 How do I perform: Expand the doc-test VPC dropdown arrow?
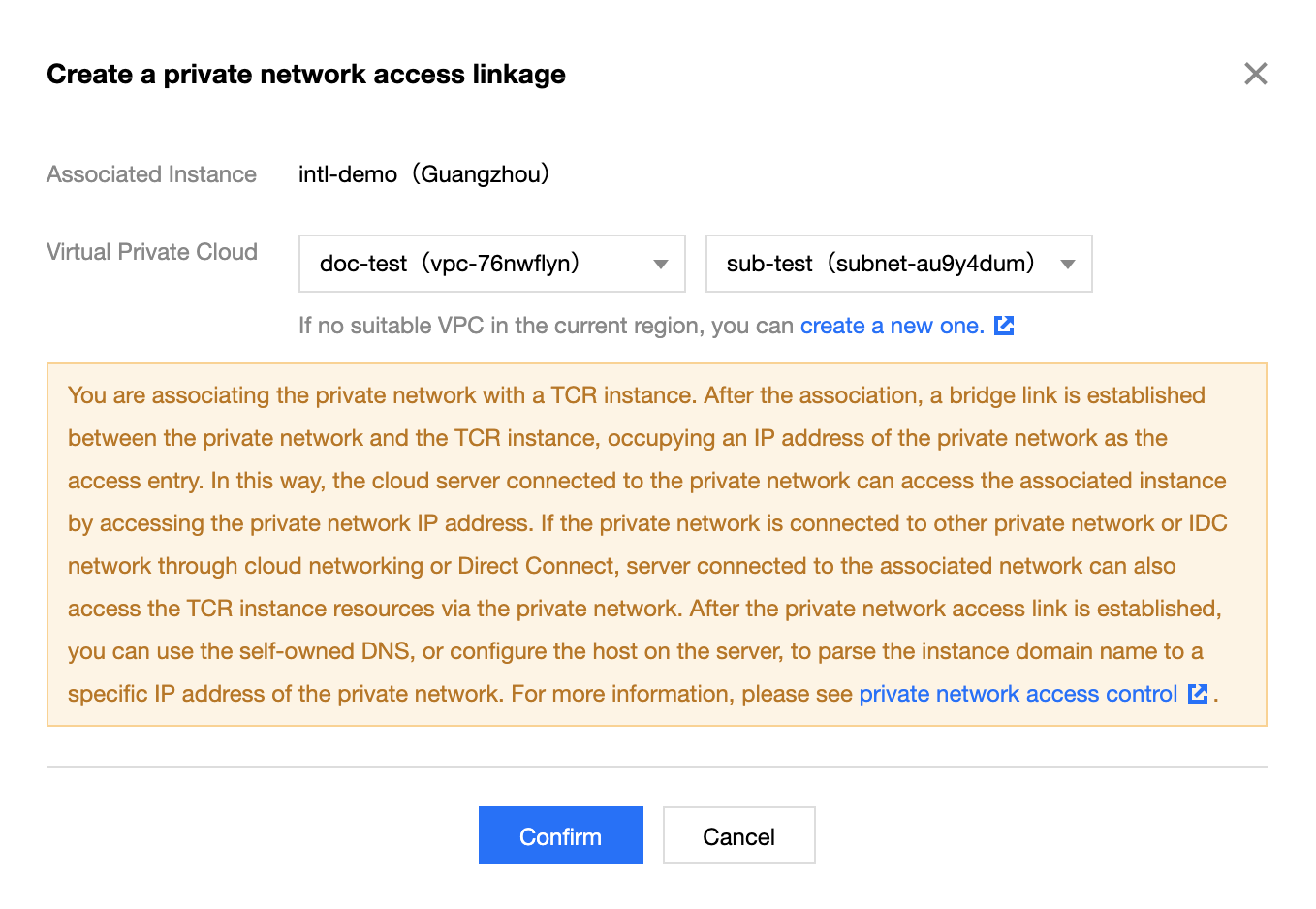click(661, 264)
